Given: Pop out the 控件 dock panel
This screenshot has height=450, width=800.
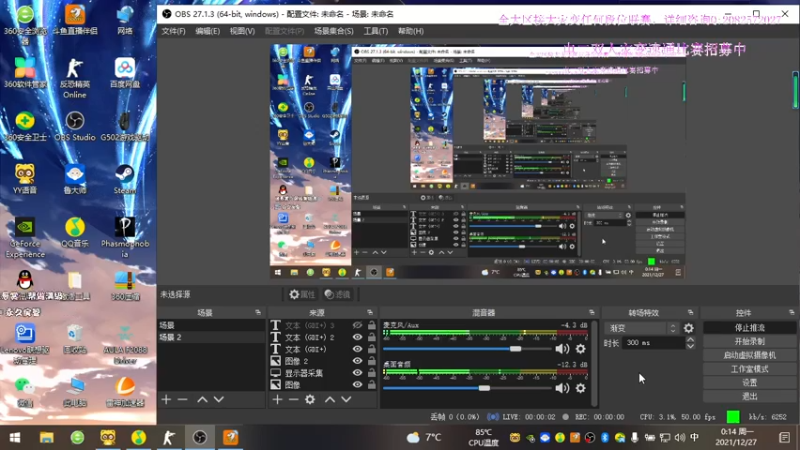Looking at the screenshot, I should pos(791,312).
